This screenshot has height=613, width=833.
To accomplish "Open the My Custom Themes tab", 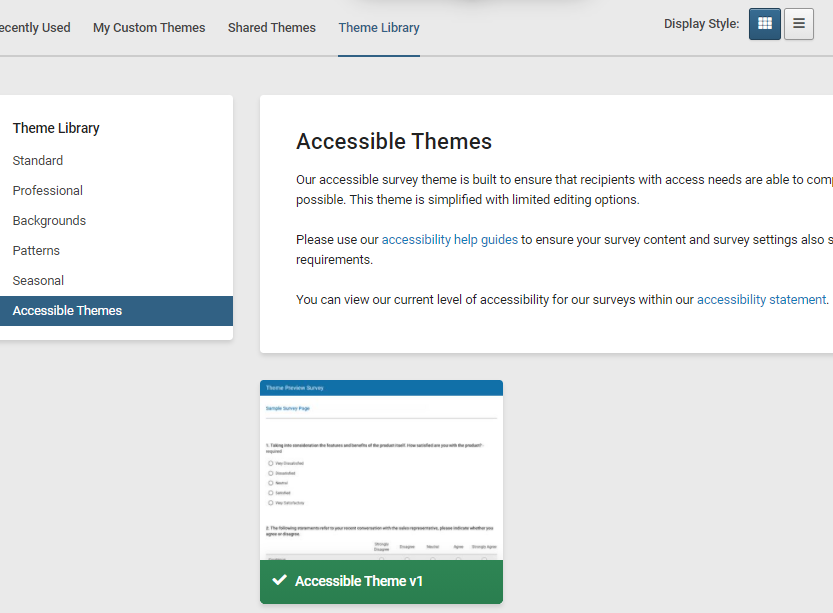I will pos(149,28).
